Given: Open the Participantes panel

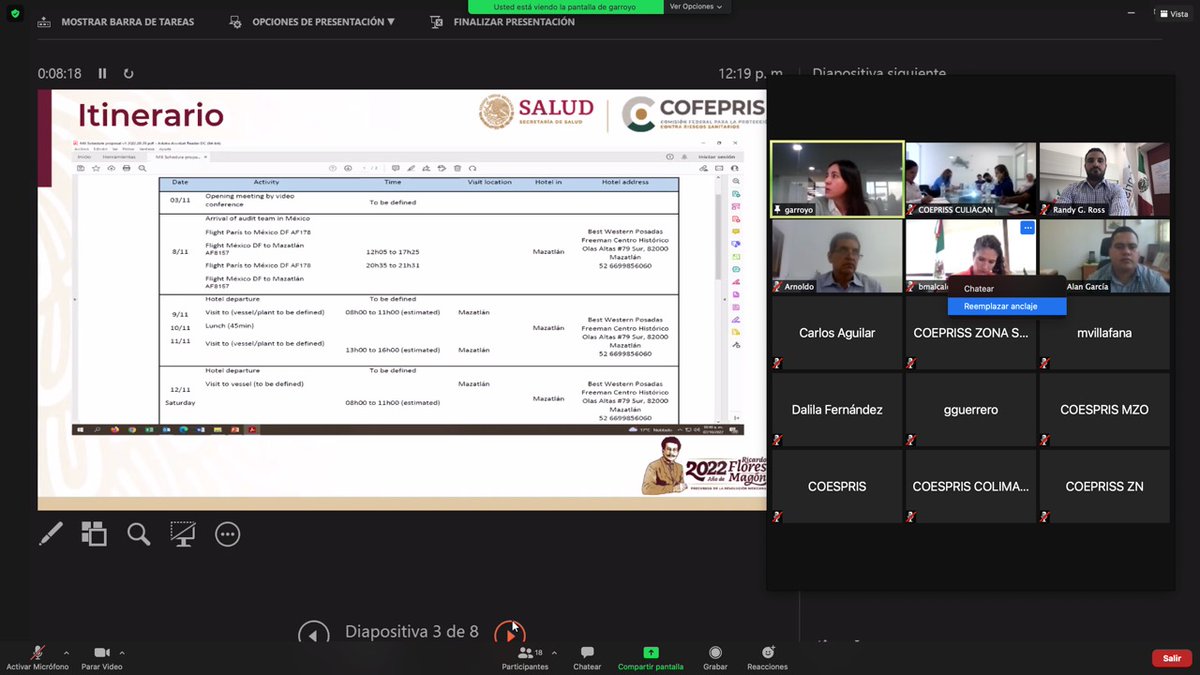Looking at the screenshot, I should coord(525,658).
